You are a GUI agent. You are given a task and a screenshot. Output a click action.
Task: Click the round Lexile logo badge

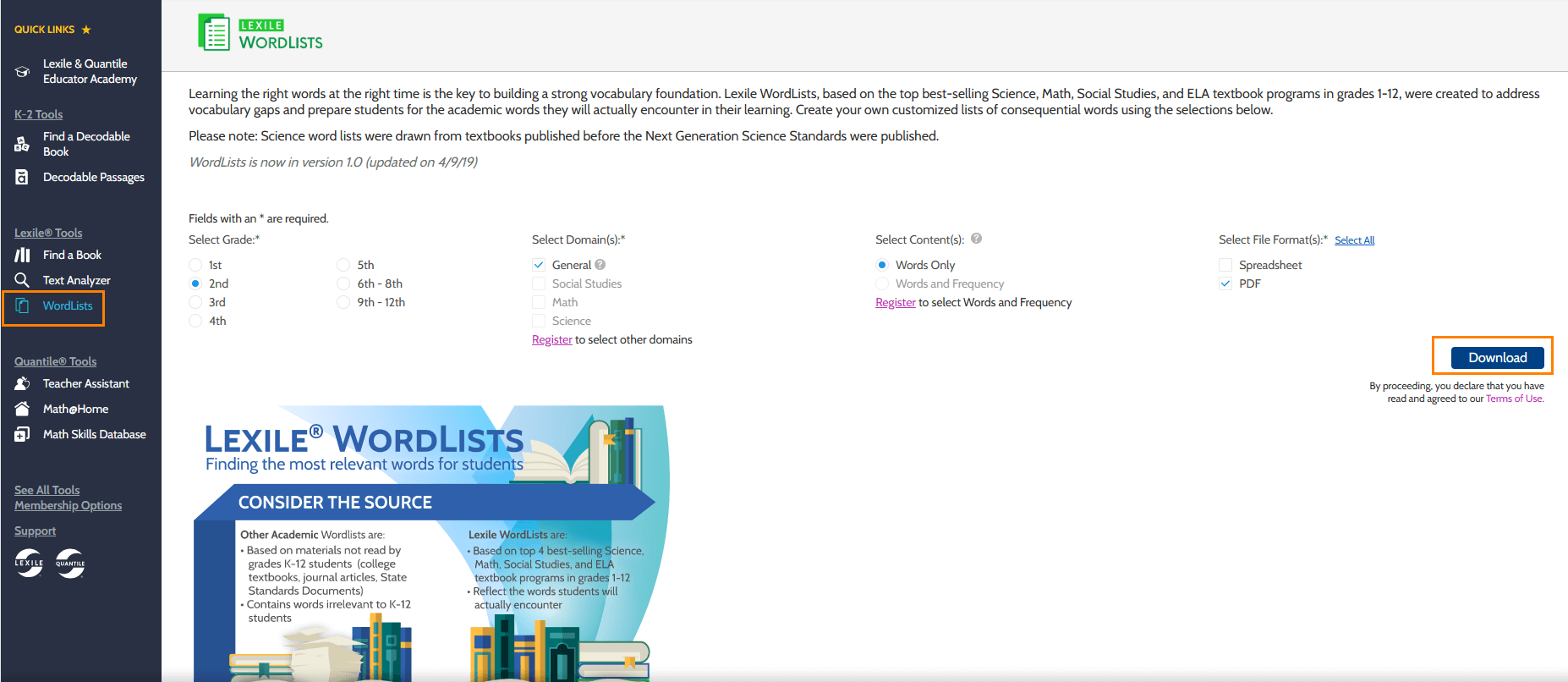pos(29,563)
